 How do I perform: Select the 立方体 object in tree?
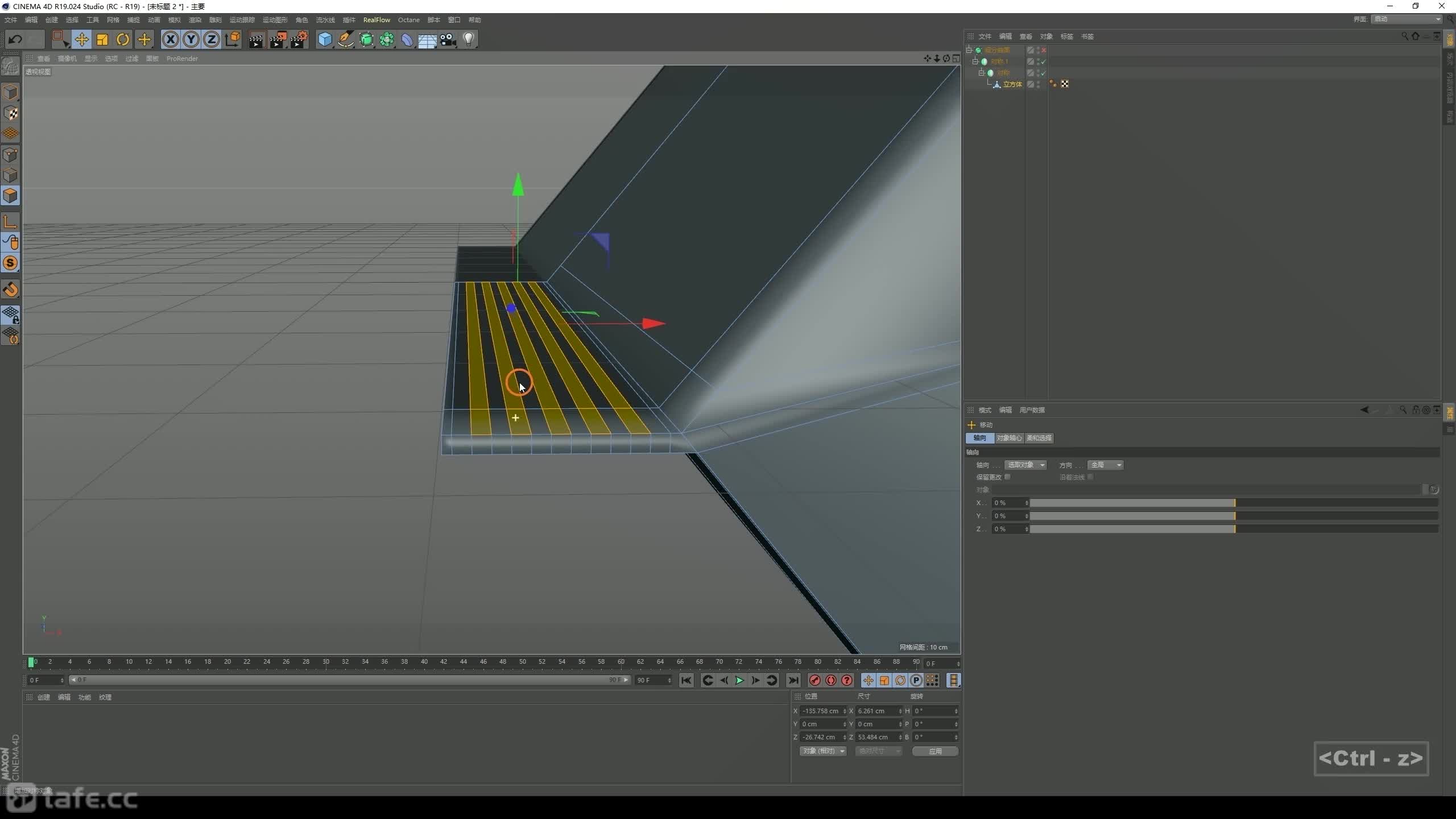1012,84
